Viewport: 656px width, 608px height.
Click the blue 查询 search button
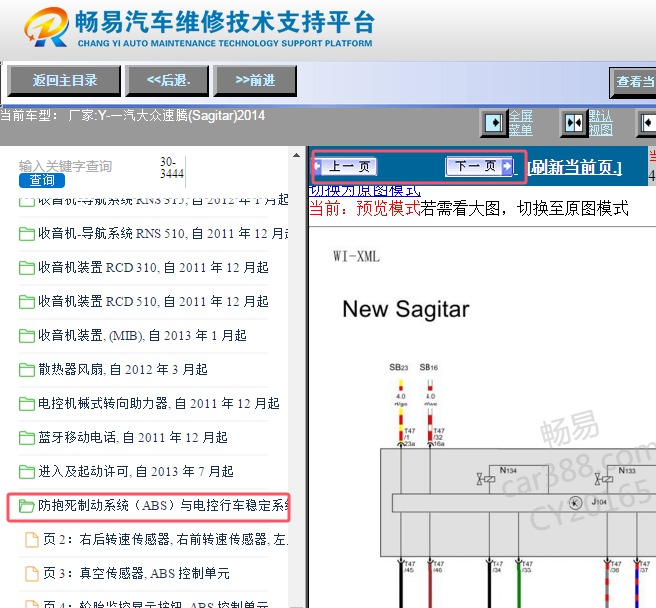(x=42, y=180)
